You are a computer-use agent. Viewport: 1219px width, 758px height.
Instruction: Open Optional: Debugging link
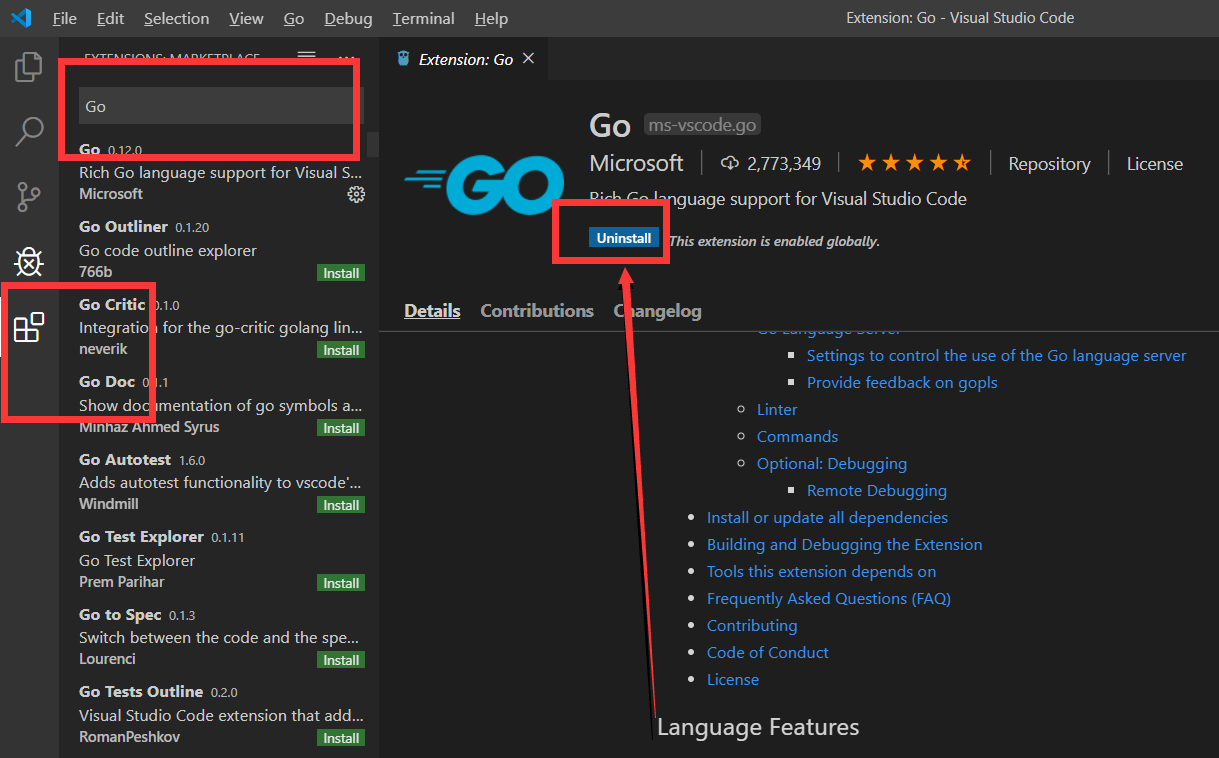pos(832,463)
